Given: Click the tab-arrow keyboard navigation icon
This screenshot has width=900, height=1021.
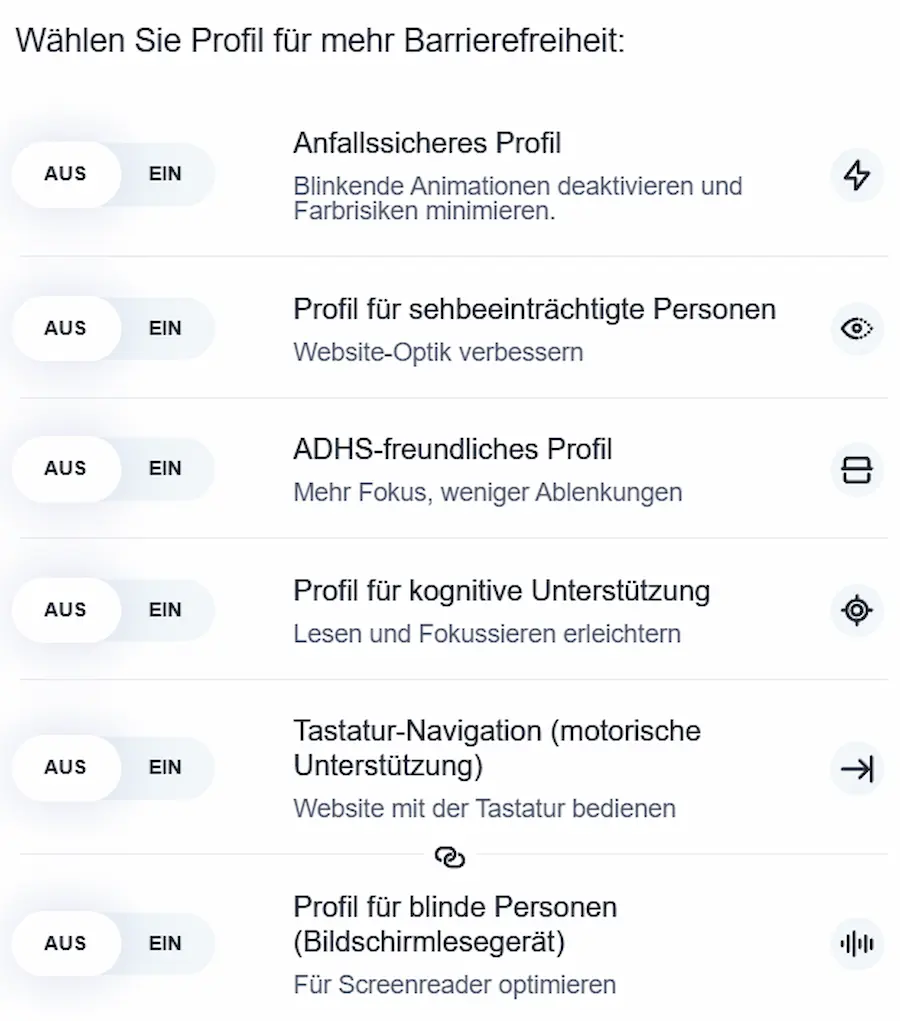Looking at the screenshot, I should click(x=856, y=768).
